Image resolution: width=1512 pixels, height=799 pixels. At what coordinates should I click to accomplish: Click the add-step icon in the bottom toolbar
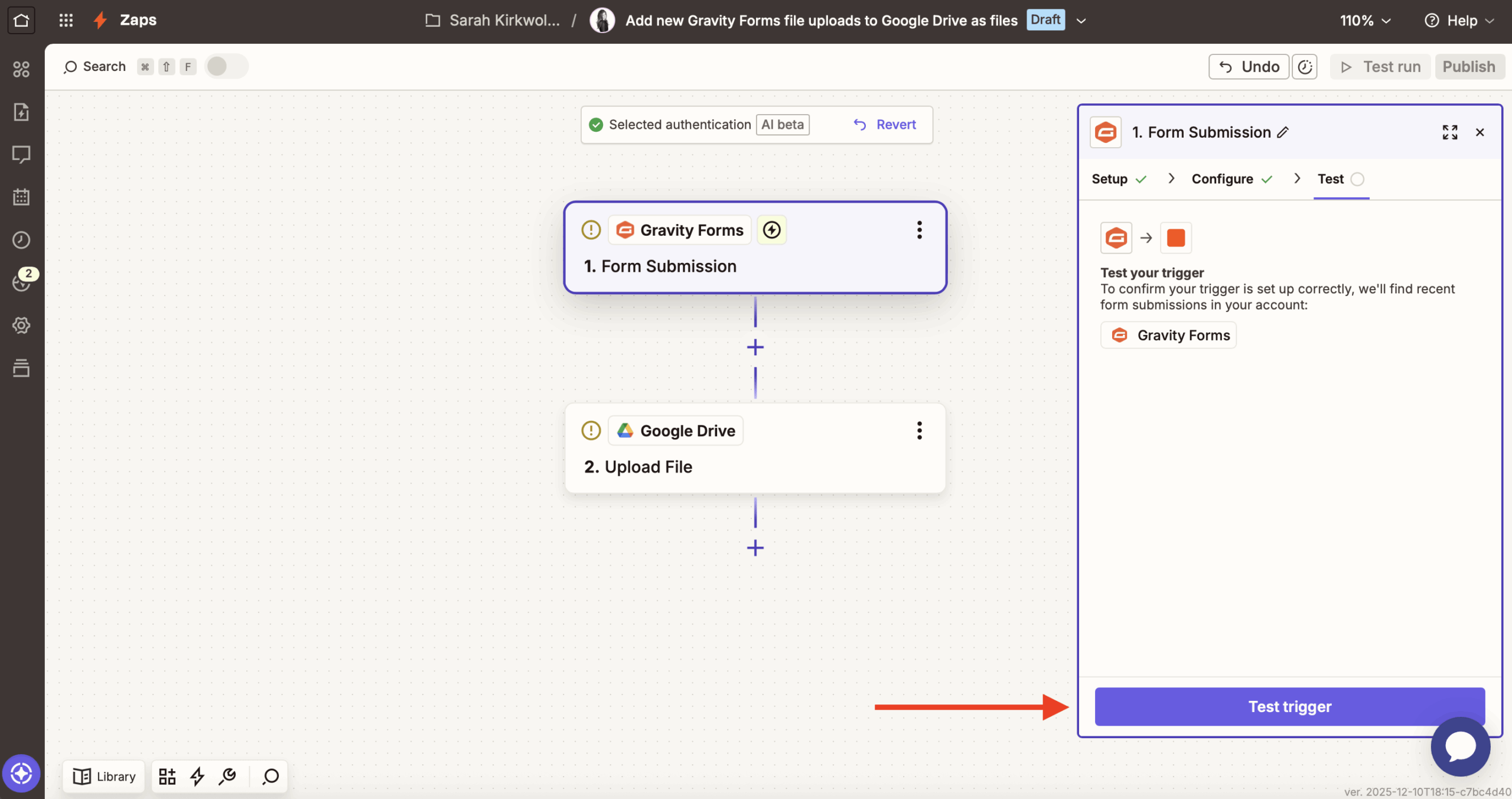click(167, 776)
